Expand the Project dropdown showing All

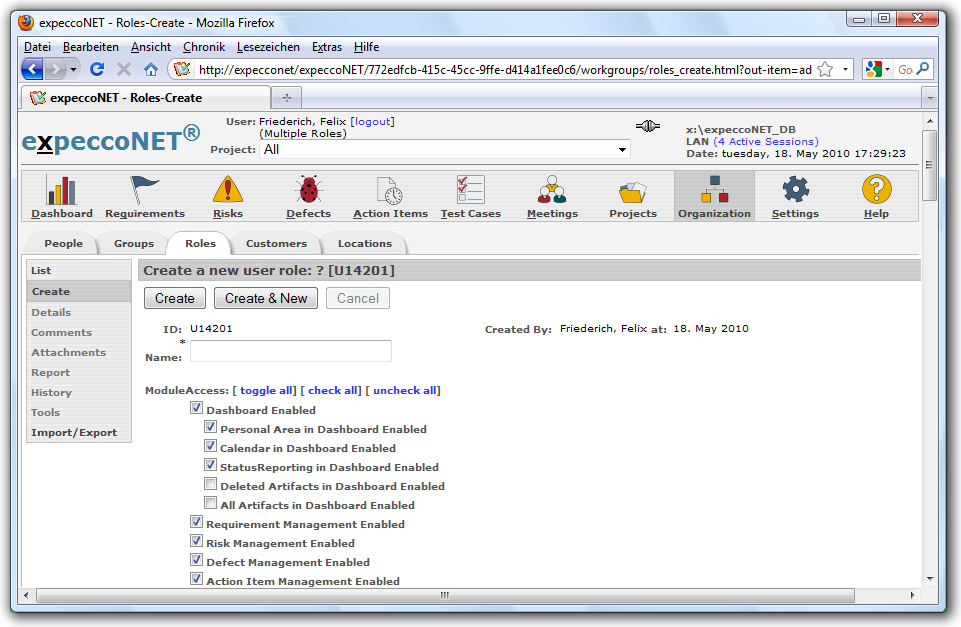[622, 150]
